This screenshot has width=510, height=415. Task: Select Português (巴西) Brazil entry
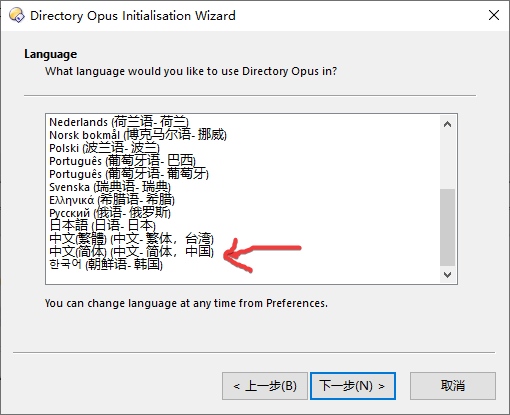click(122, 161)
